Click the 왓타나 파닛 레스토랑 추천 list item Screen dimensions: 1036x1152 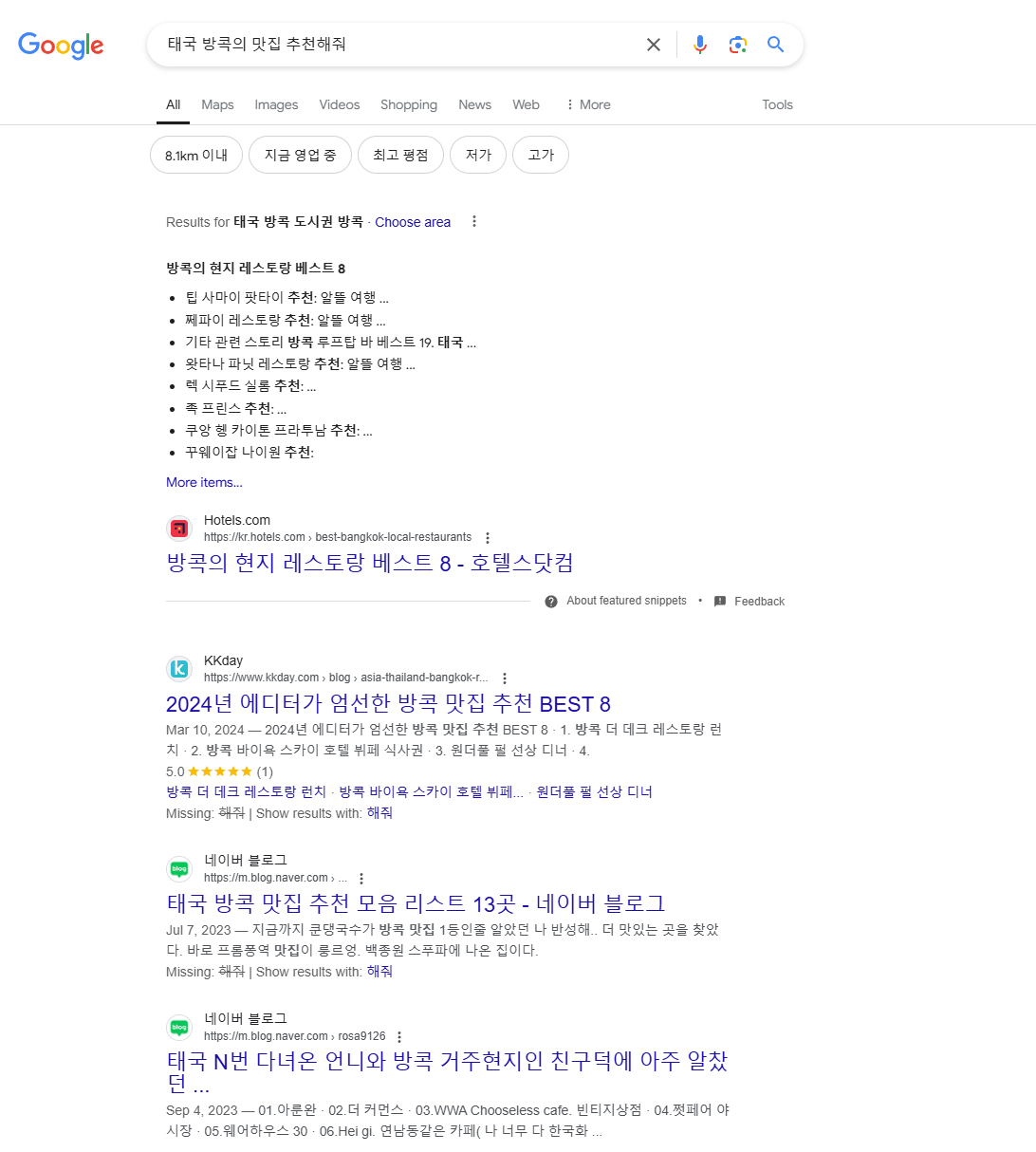click(x=300, y=363)
